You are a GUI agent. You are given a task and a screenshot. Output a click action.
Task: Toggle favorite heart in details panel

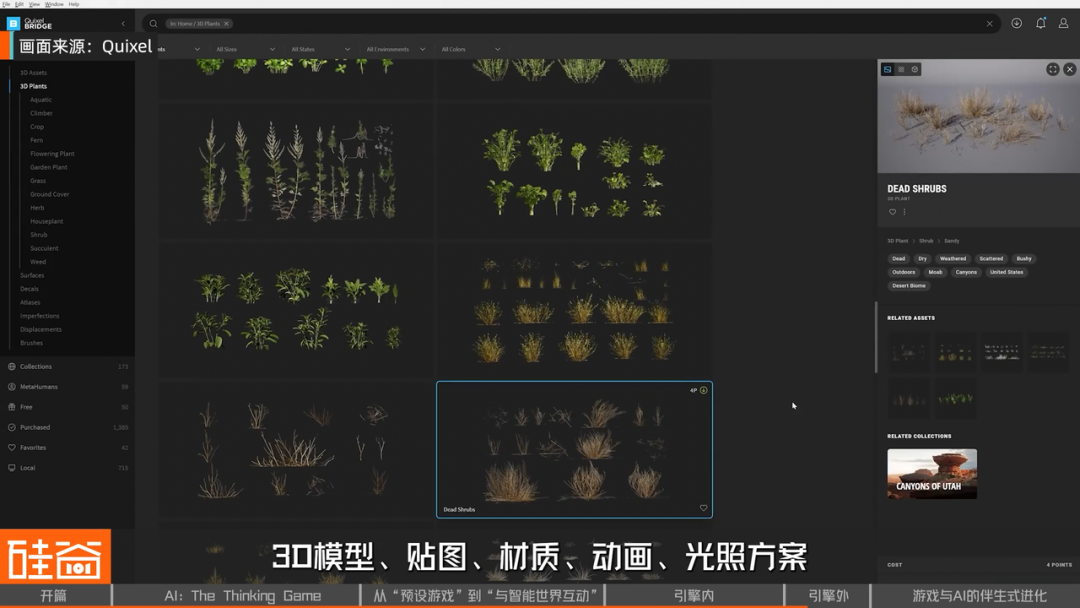click(892, 212)
